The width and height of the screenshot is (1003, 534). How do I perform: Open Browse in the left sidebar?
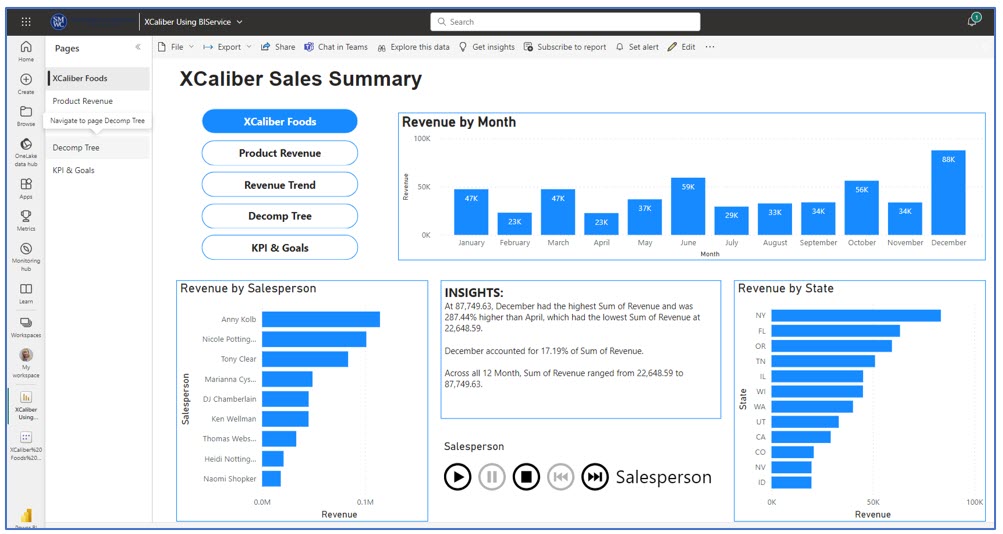tap(26, 116)
